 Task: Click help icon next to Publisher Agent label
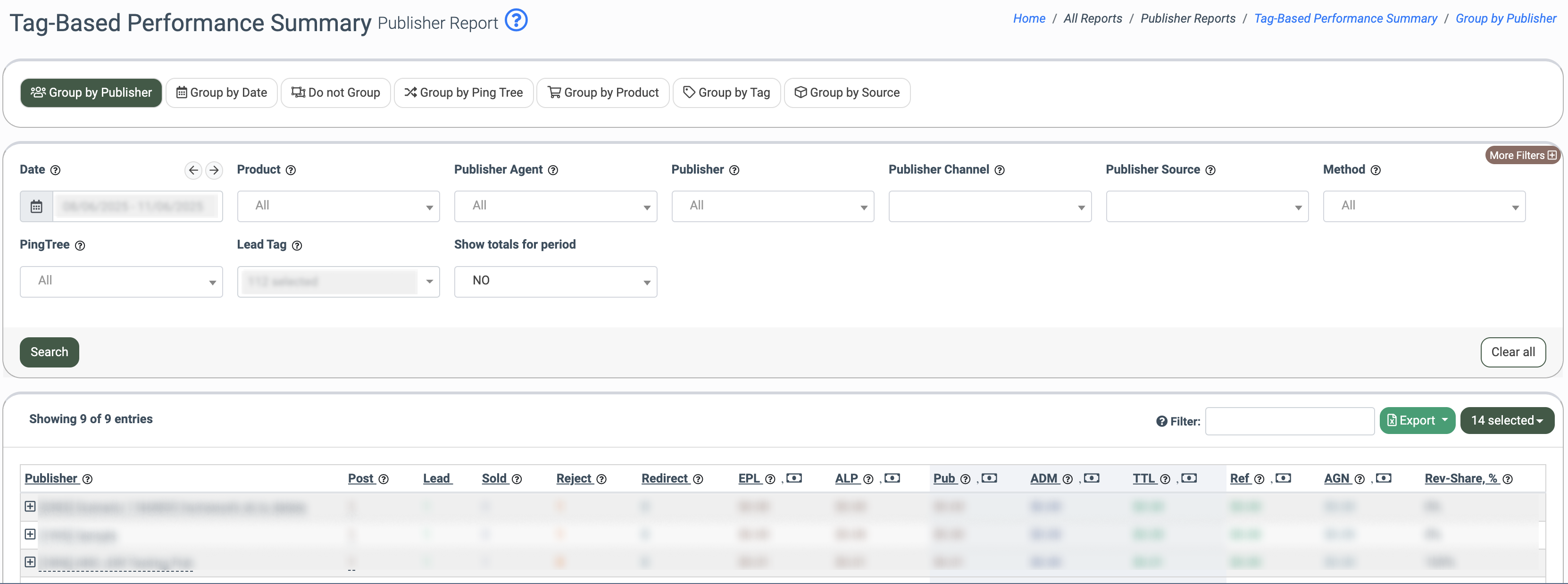[553, 170]
